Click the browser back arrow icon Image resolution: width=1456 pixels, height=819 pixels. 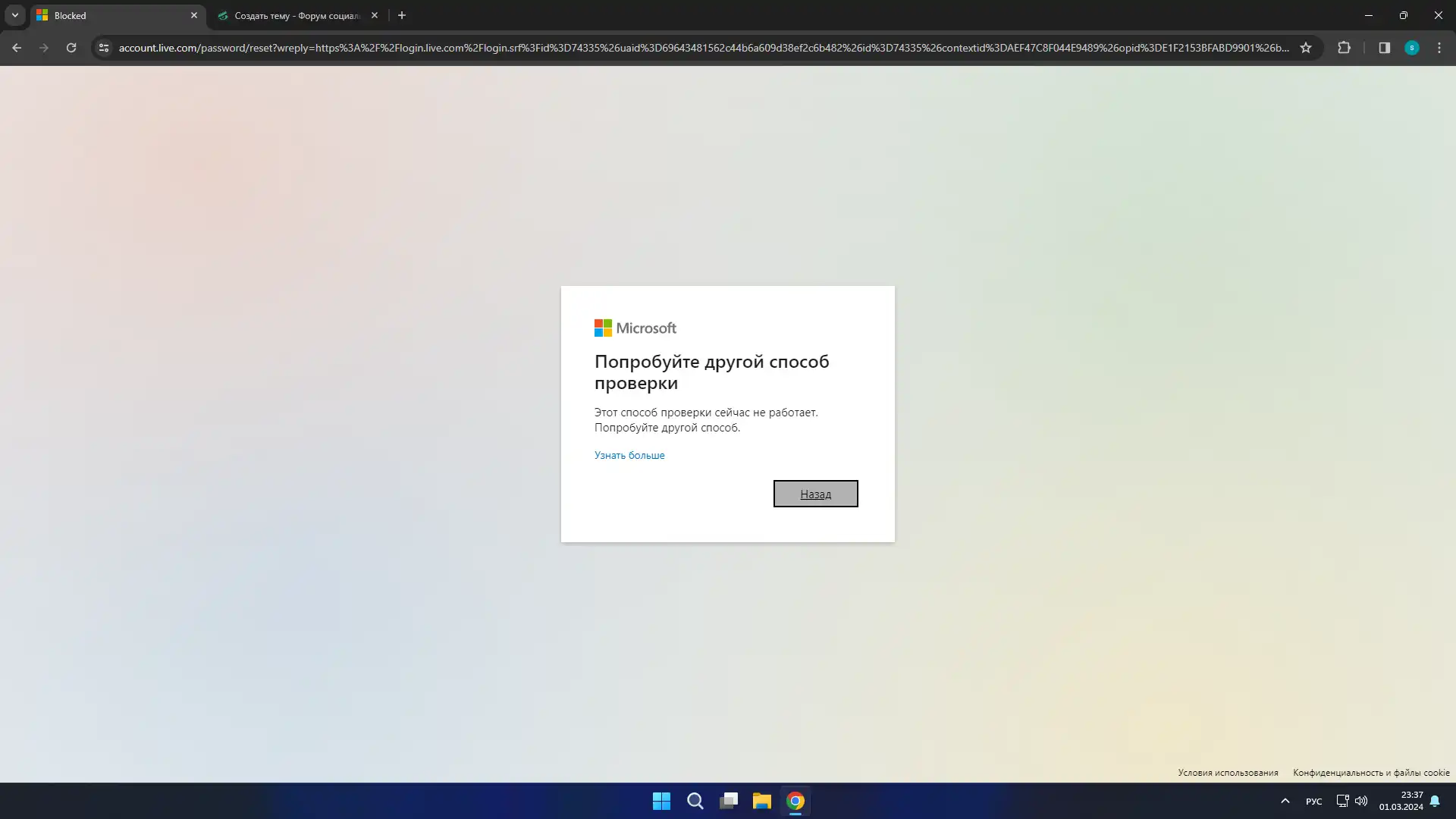17,48
